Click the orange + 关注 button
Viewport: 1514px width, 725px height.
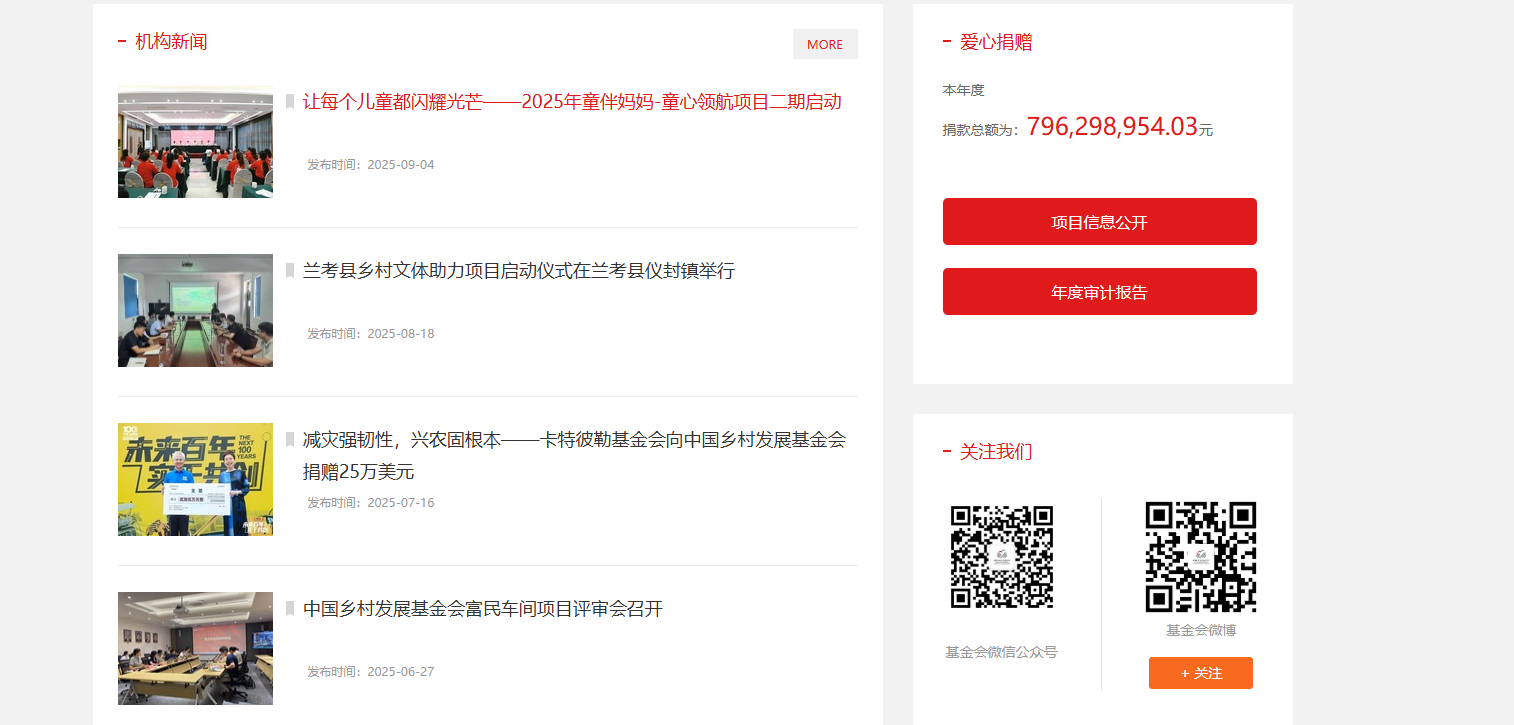(1200, 673)
